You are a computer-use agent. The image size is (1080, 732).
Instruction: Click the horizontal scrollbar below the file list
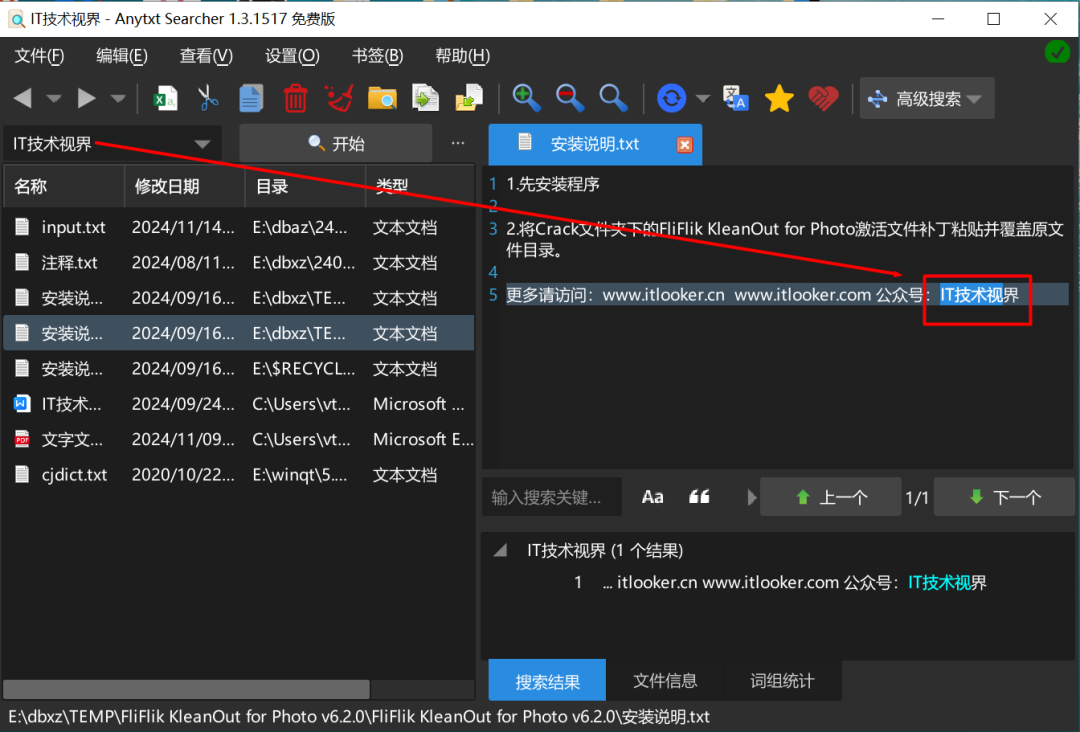point(185,689)
